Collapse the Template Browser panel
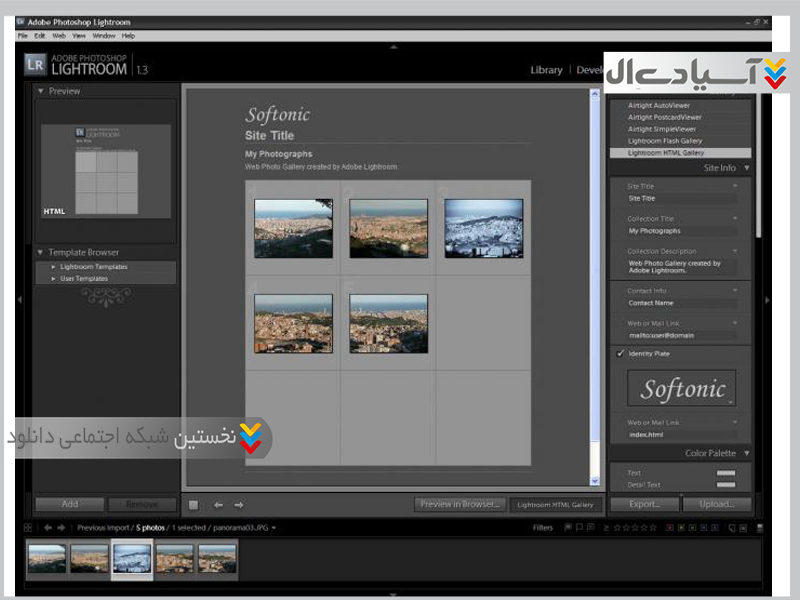Image resolution: width=800 pixels, height=600 pixels. 41,253
